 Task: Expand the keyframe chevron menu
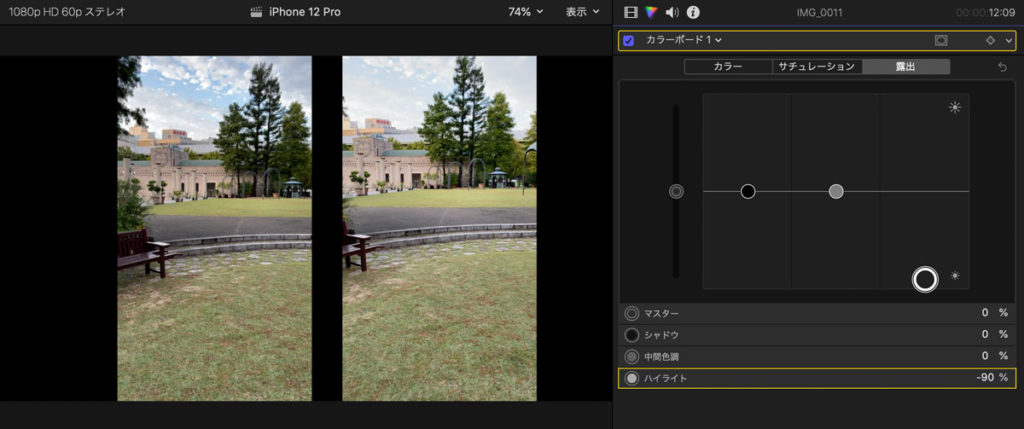click(x=1008, y=40)
